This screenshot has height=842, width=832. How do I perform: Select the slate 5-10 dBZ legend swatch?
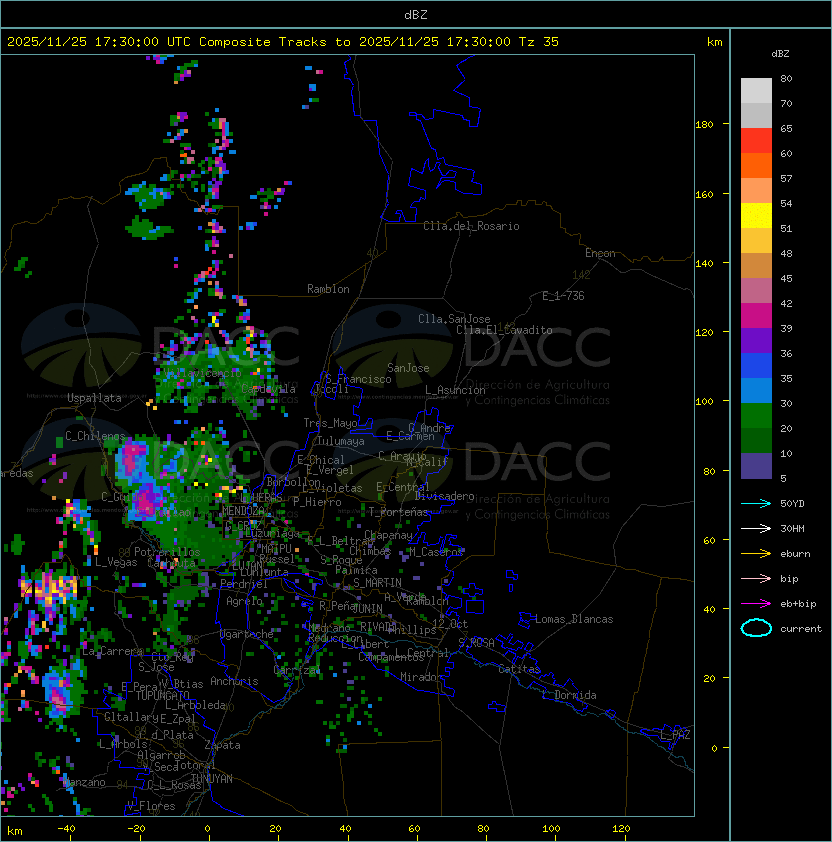click(x=756, y=466)
